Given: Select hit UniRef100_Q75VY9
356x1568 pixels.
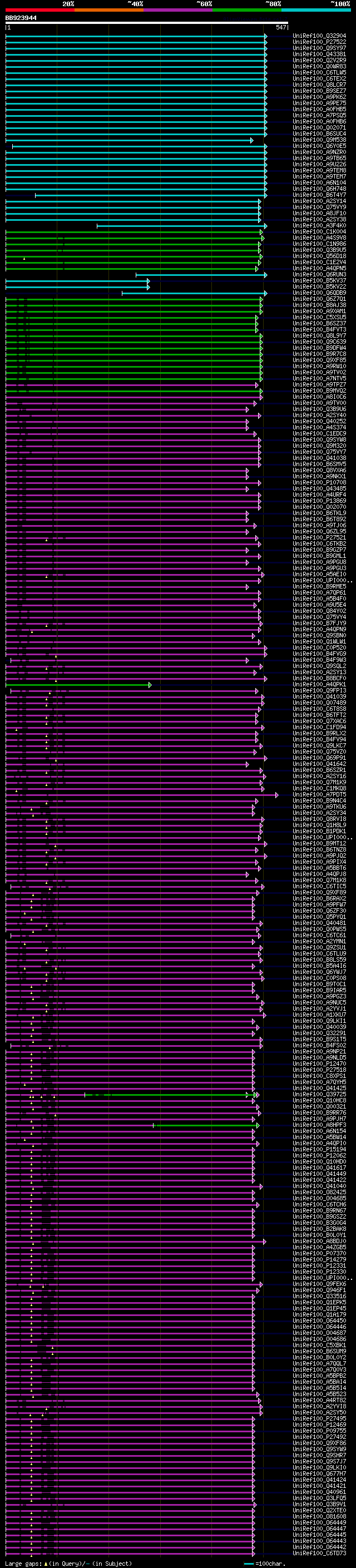Looking at the screenshot, I should coord(319,207).
